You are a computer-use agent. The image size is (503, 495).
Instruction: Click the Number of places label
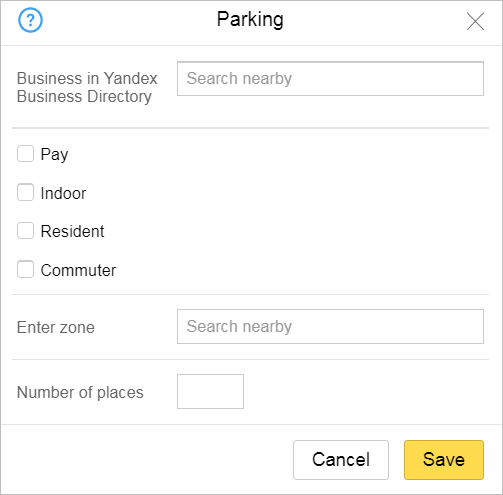tap(80, 392)
